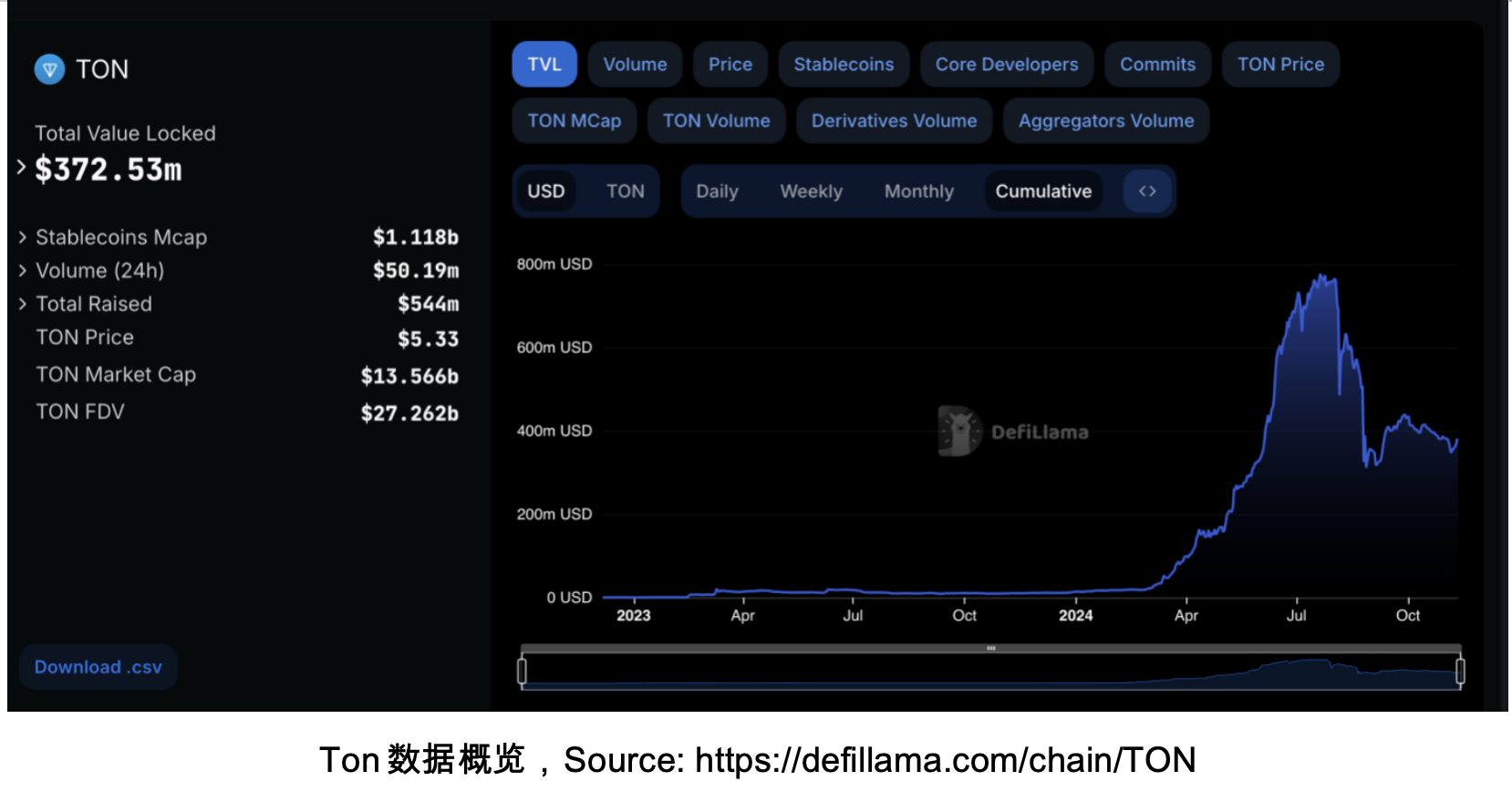Select the Cumulative interval
Viewport: 1512px width, 792px height.
(x=1043, y=192)
